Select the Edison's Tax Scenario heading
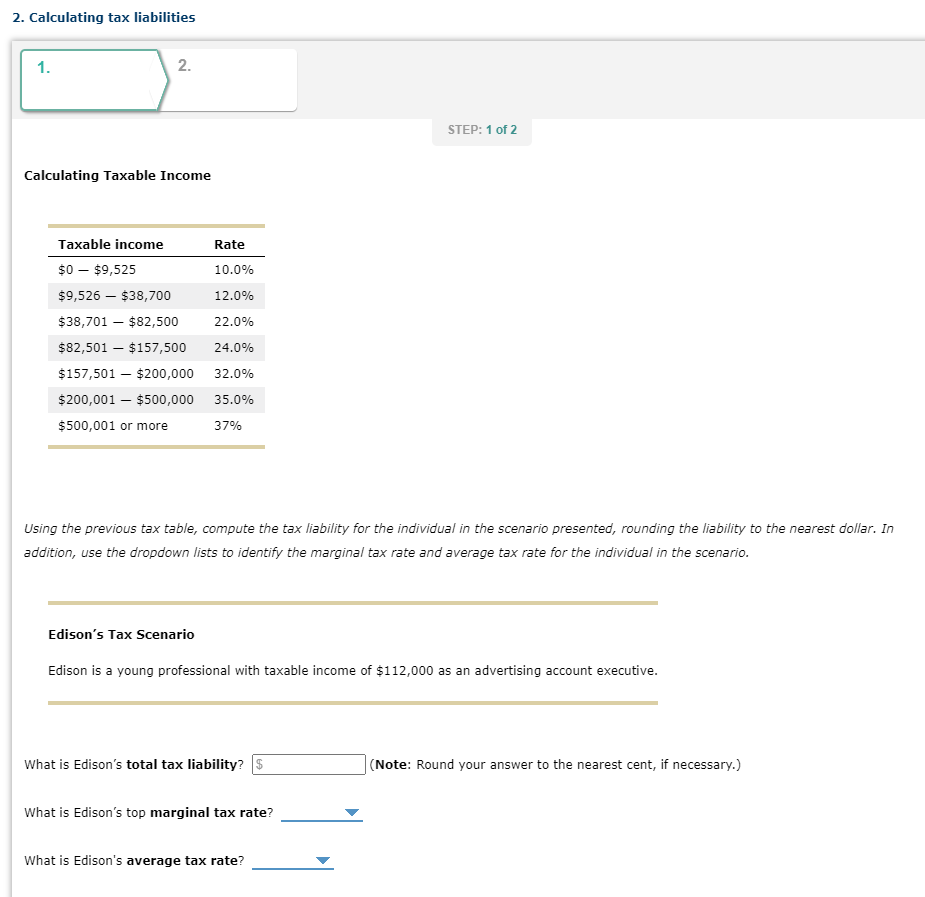Viewport: 925px width, 897px height. pyautogui.click(x=120, y=634)
